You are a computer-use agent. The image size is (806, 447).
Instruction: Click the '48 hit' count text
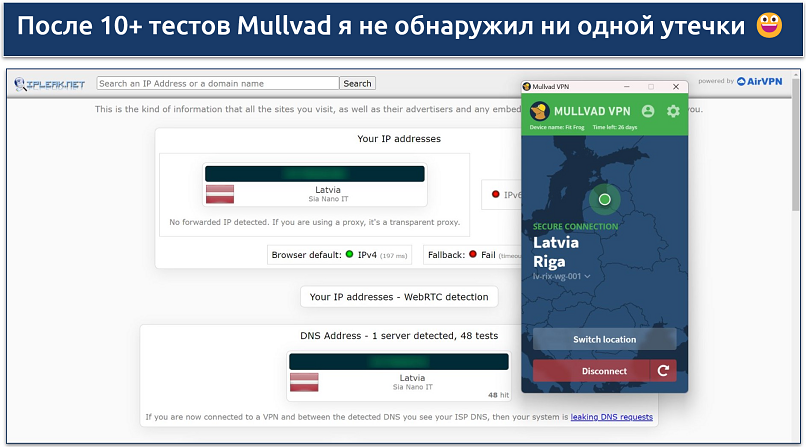tap(498, 395)
